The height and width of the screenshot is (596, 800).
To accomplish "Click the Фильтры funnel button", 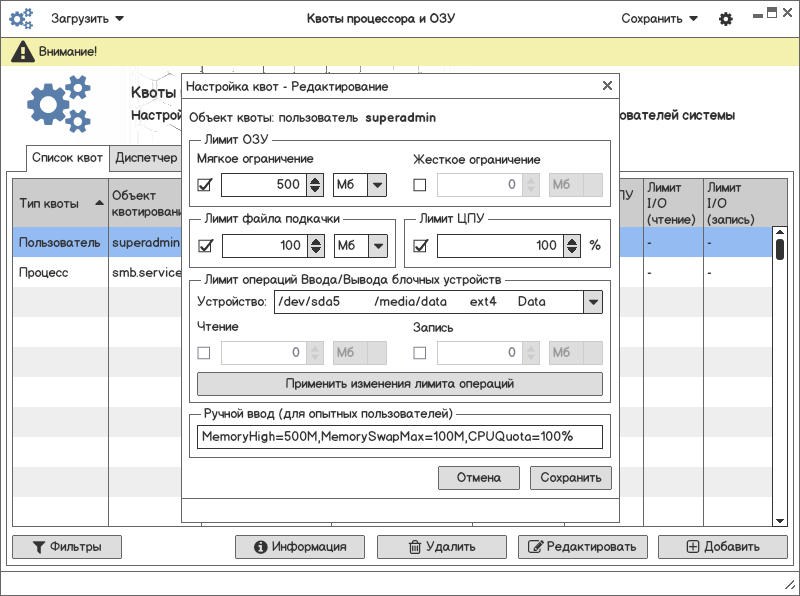I will [66, 547].
